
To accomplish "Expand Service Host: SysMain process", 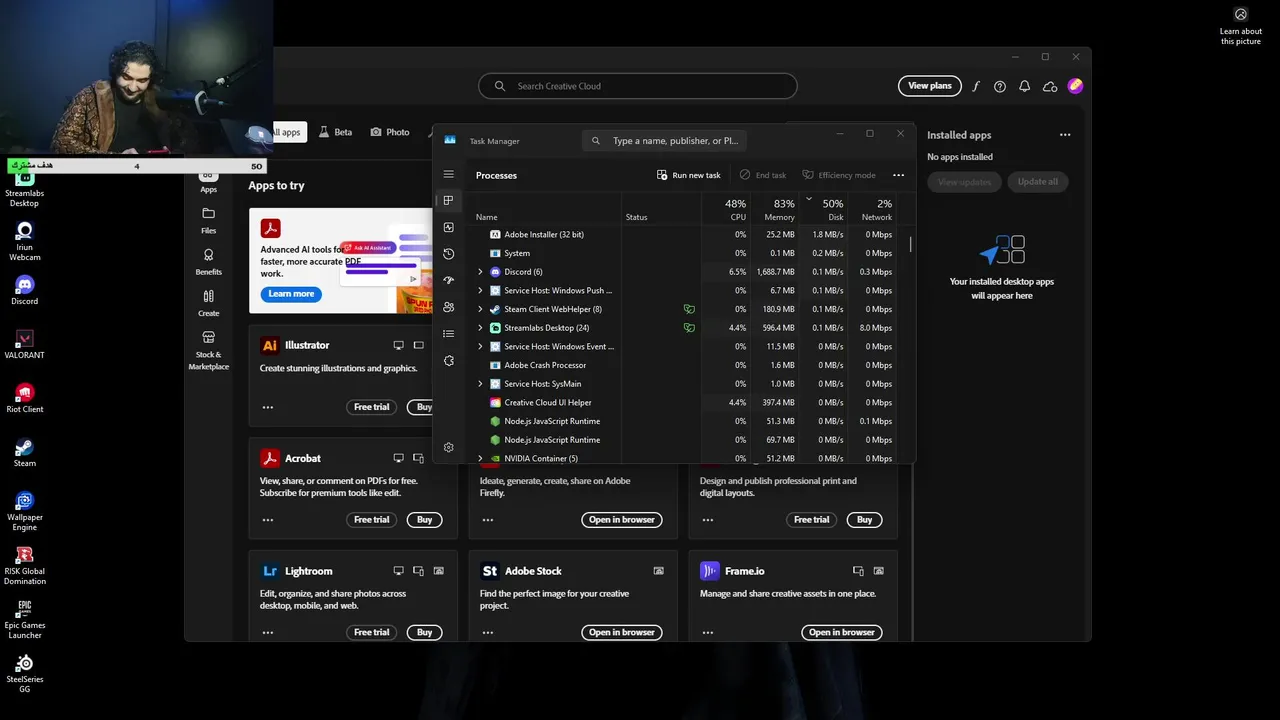I will (480, 384).
